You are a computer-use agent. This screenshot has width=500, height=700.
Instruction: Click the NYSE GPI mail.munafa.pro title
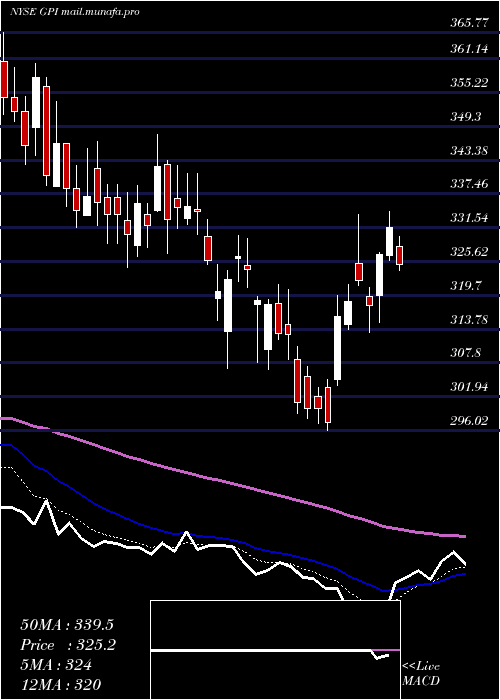75,12
